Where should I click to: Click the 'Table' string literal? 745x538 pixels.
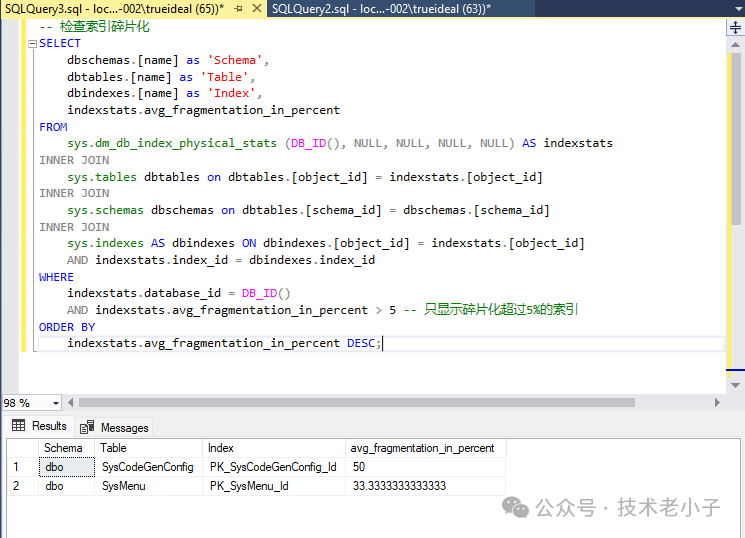coord(224,77)
